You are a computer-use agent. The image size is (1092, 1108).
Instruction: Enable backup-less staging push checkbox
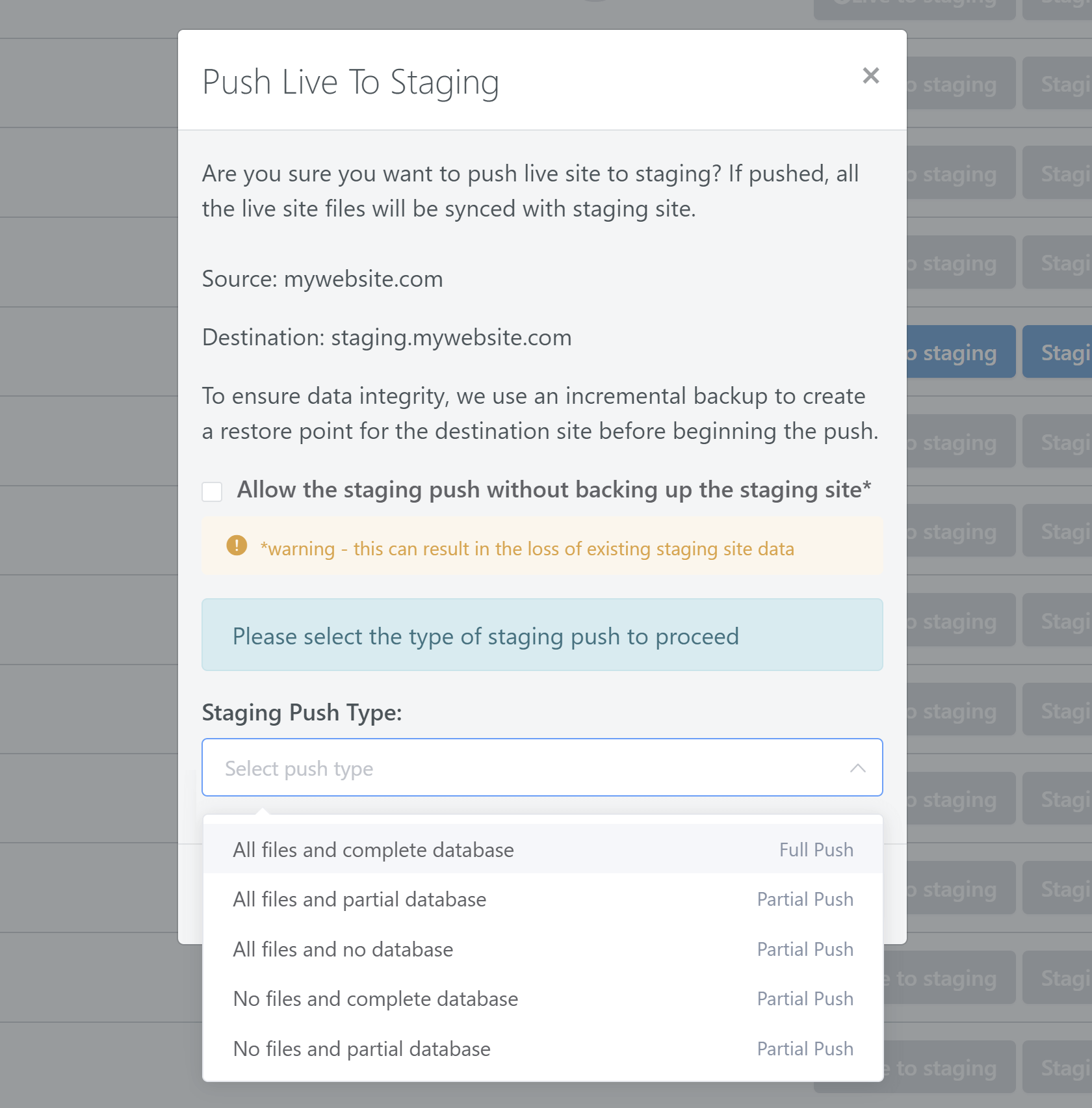pos(212,492)
